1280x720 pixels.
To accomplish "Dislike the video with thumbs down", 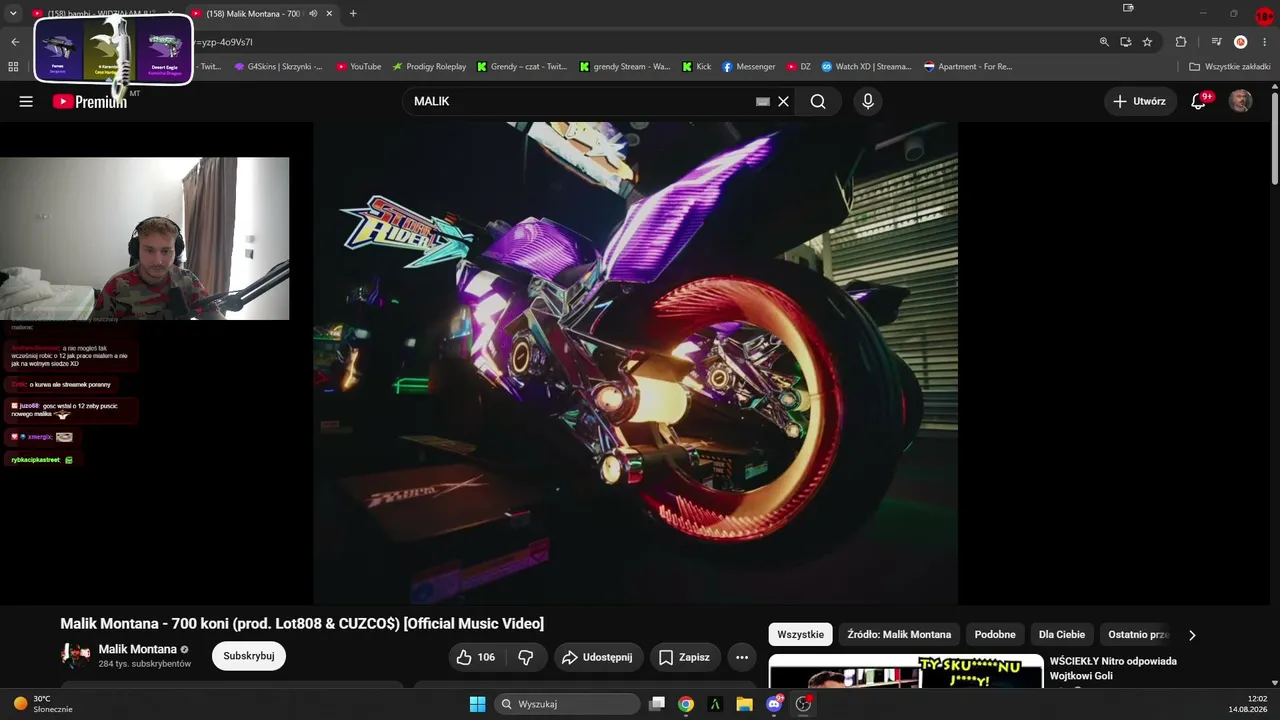I will (526, 657).
